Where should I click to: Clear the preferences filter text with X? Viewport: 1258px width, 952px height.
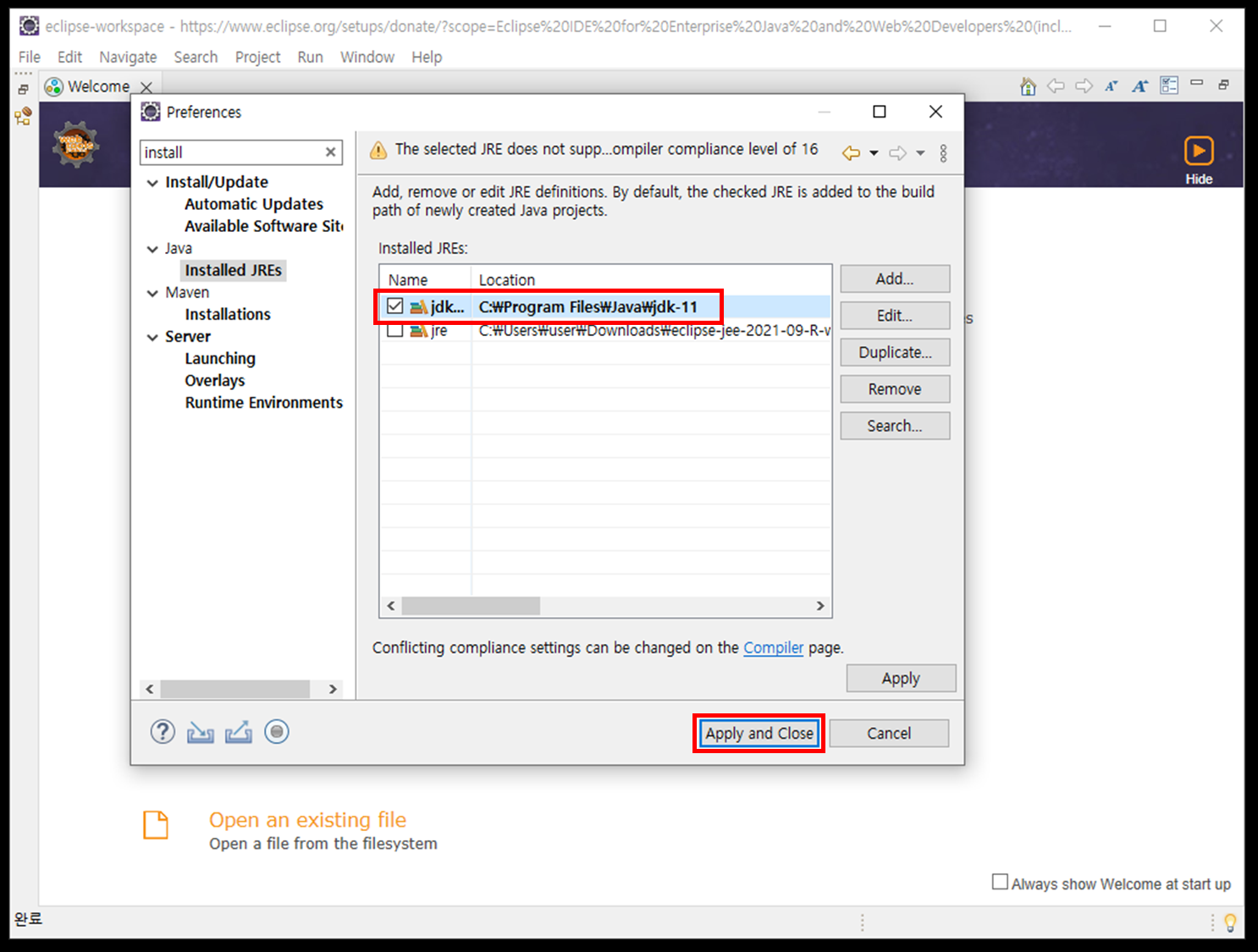tap(330, 152)
